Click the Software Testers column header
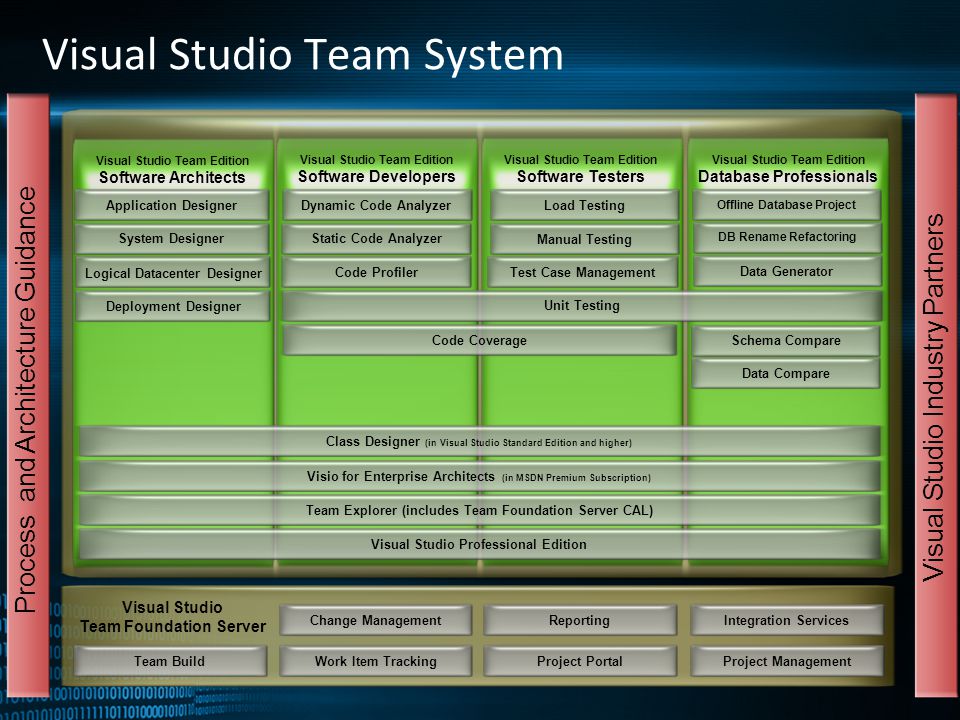Viewport: 960px width, 720px height. tap(580, 168)
